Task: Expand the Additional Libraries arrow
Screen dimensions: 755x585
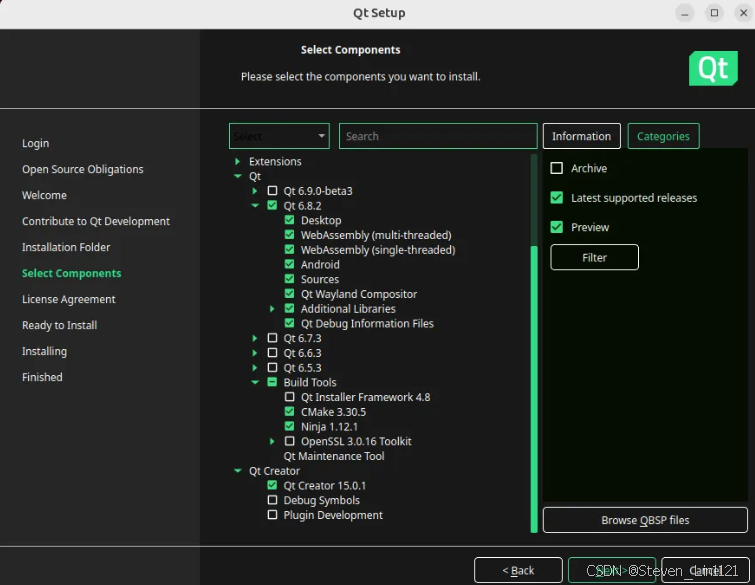Action: (272, 309)
